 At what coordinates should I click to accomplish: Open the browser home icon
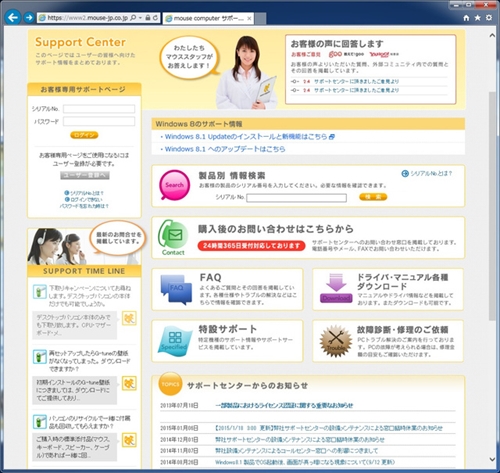(x=466, y=18)
